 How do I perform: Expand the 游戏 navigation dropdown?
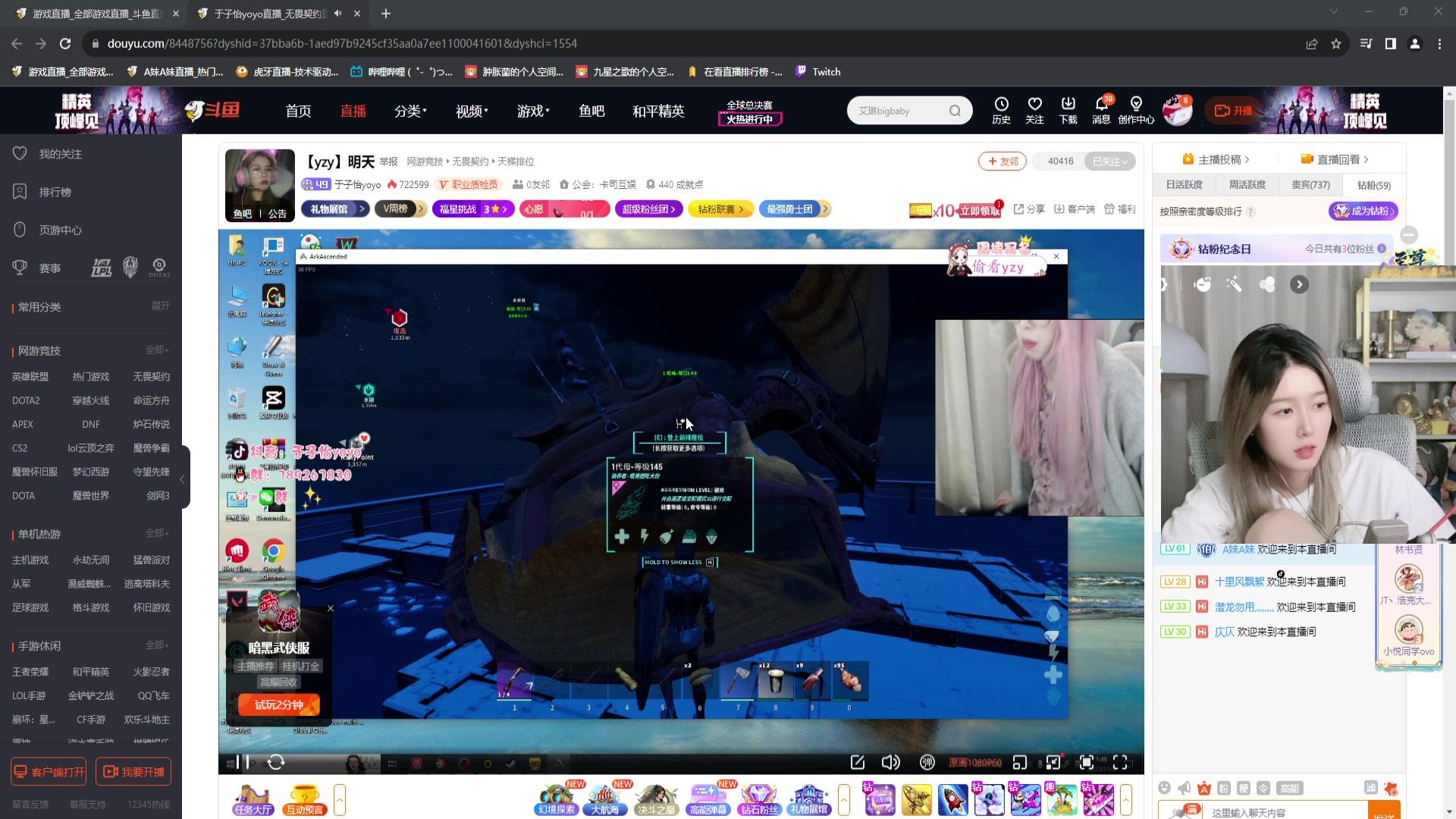coord(533,111)
